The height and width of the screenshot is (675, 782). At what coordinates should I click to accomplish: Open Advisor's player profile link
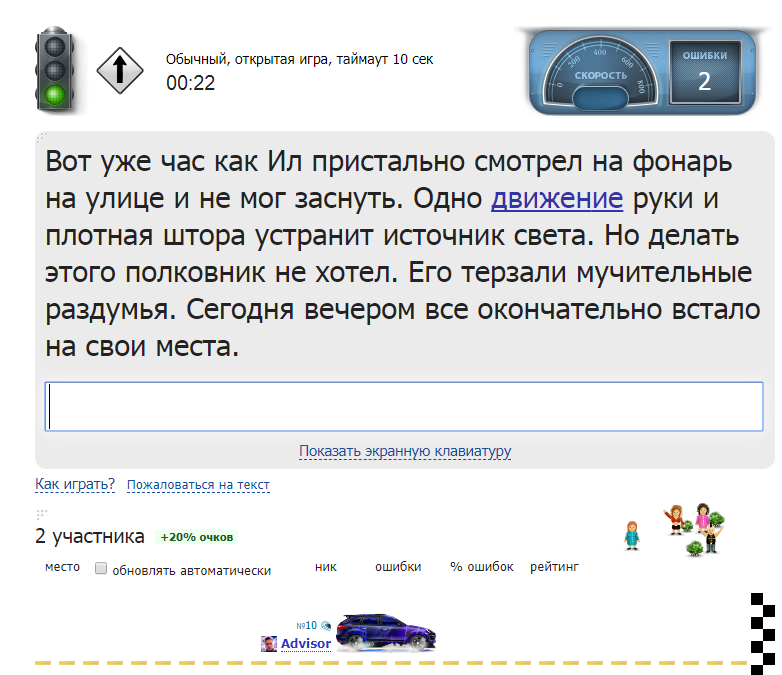[x=306, y=644]
